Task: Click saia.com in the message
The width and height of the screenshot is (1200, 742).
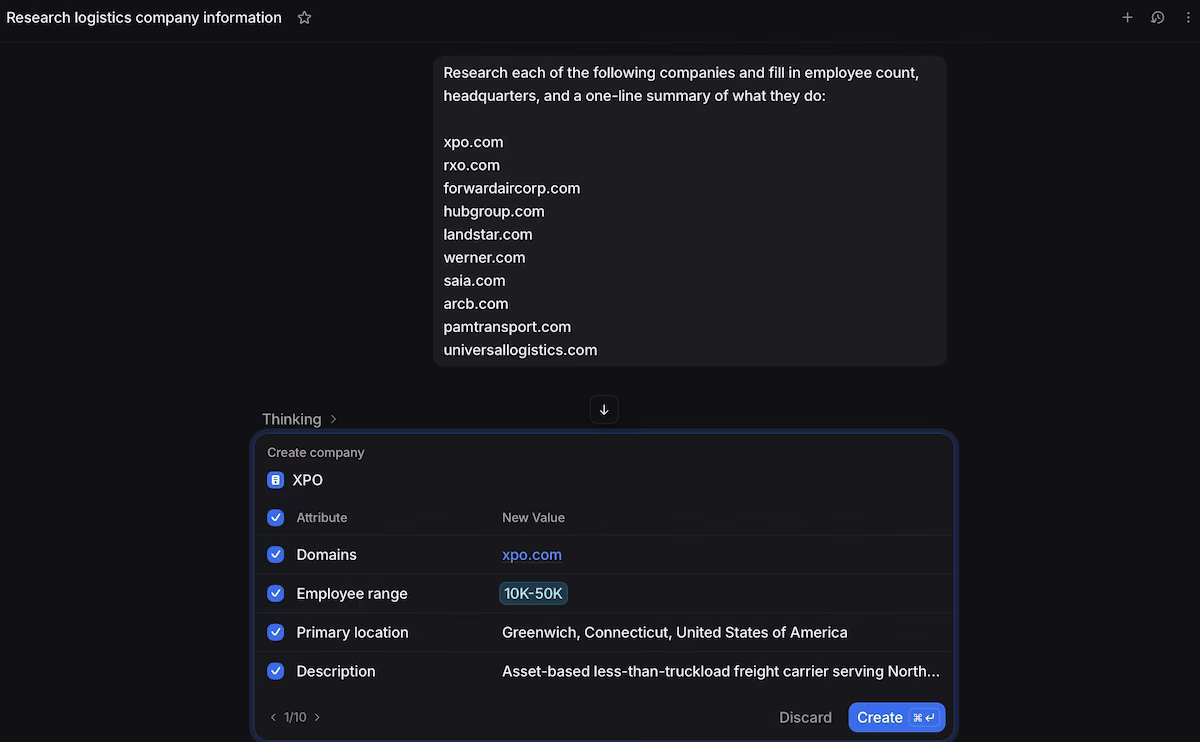Action: [x=474, y=280]
